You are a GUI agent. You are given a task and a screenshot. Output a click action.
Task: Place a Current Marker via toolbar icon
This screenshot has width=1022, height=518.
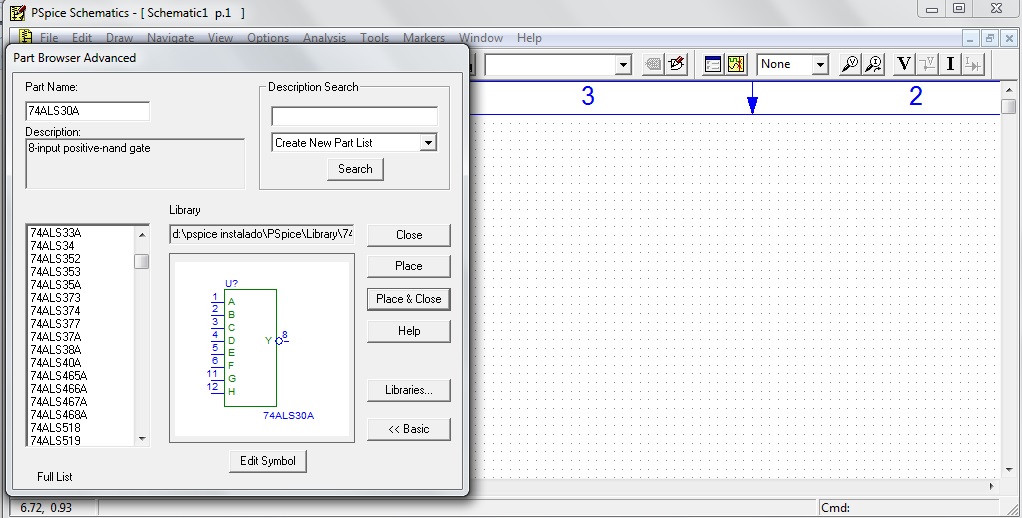click(873, 64)
